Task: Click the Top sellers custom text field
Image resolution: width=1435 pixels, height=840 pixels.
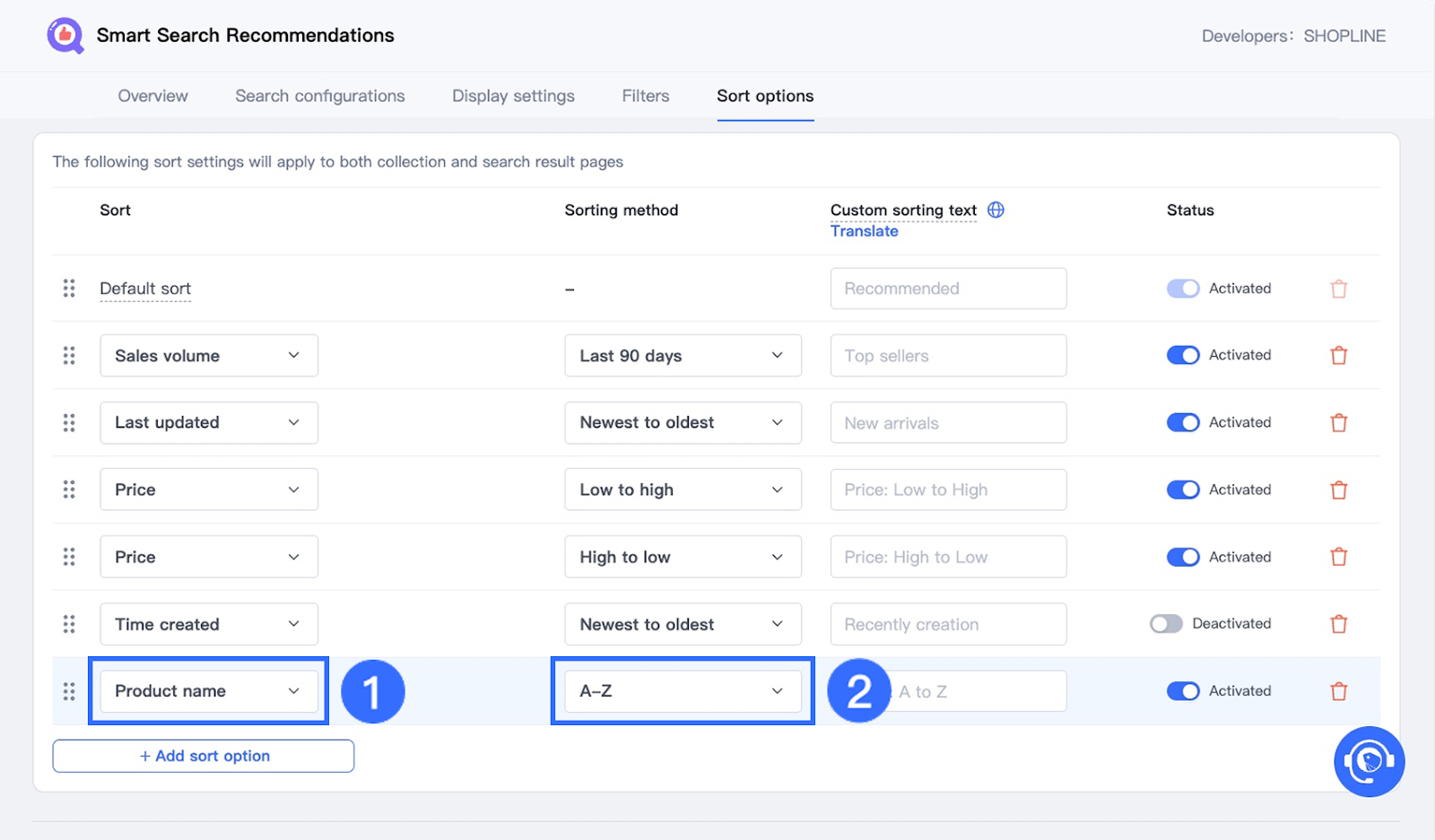Action: pos(948,356)
